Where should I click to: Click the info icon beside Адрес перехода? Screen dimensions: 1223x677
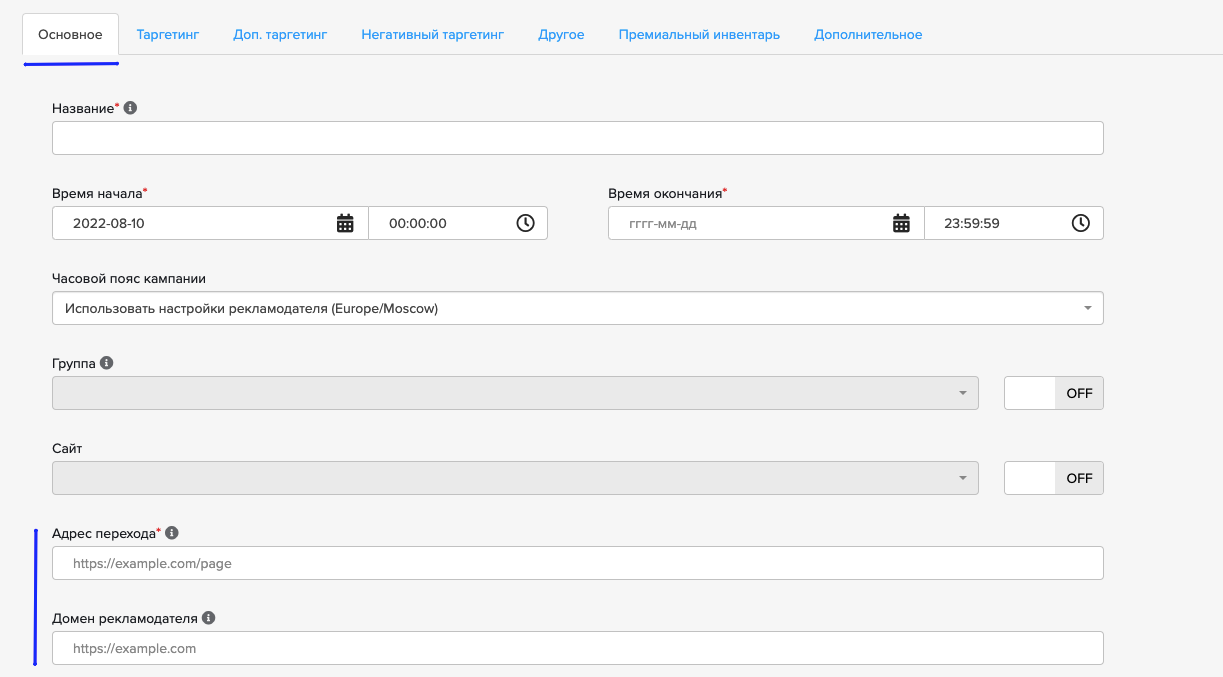click(x=171, y=533)
